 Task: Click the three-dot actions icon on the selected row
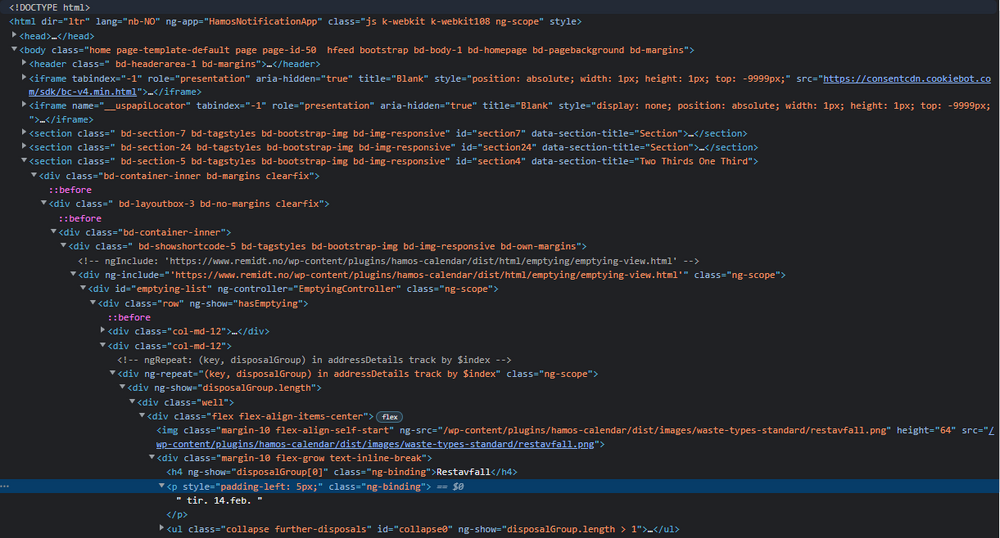pyautogui.click(x=8, y=486)
